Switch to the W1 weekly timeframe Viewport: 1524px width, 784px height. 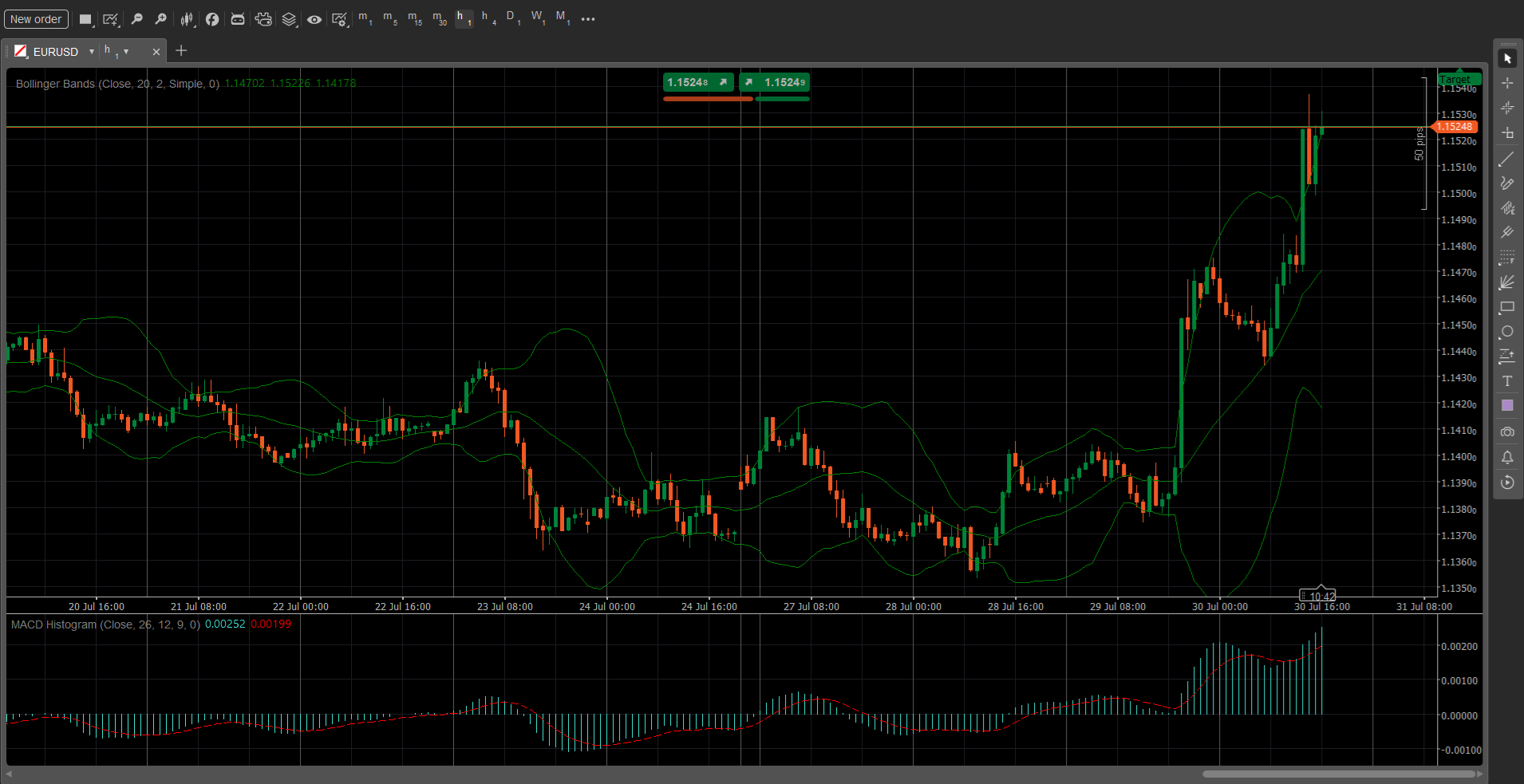pos(539,18)
